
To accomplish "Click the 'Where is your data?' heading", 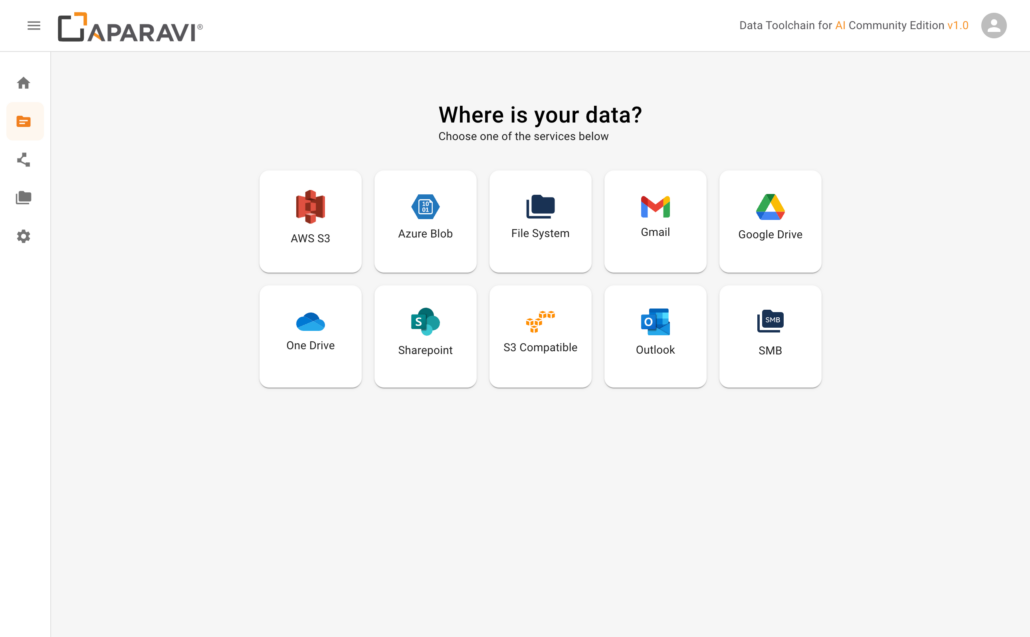I will pos(540,115).
